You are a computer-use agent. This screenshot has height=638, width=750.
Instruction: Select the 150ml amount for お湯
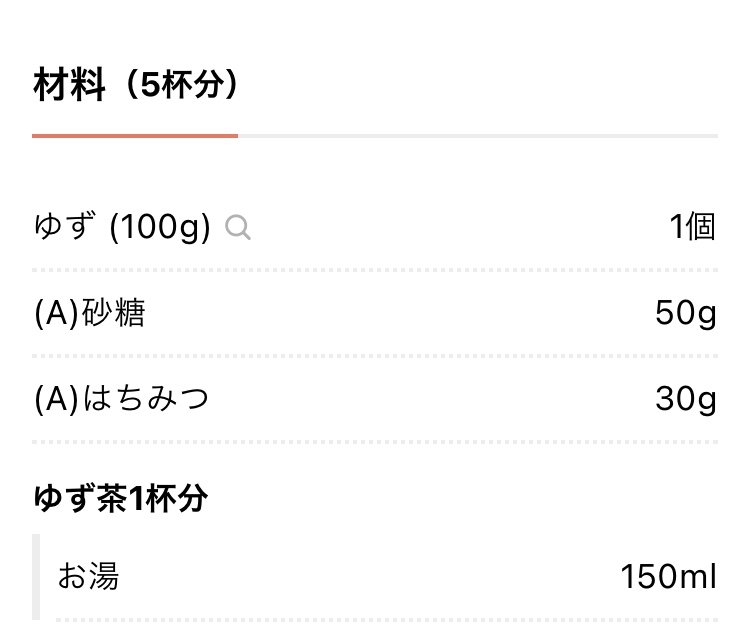pyautogui.click(x=668, y=576)
